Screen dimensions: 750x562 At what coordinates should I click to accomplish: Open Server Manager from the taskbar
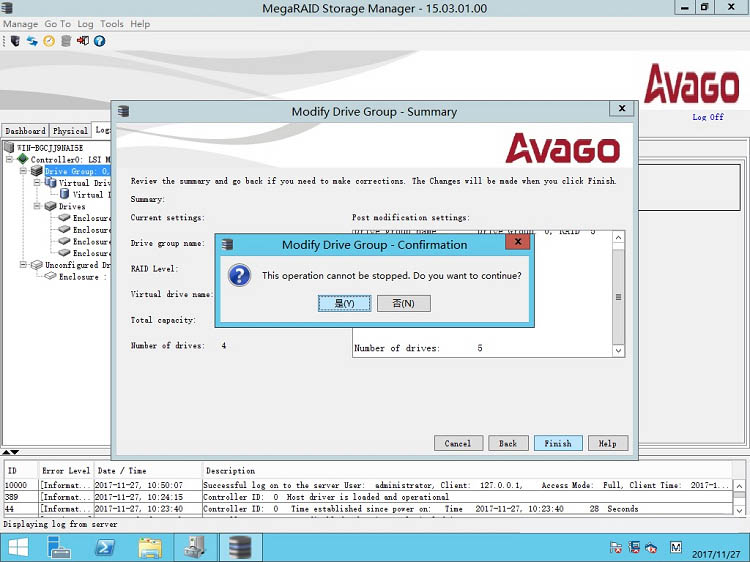59,547
